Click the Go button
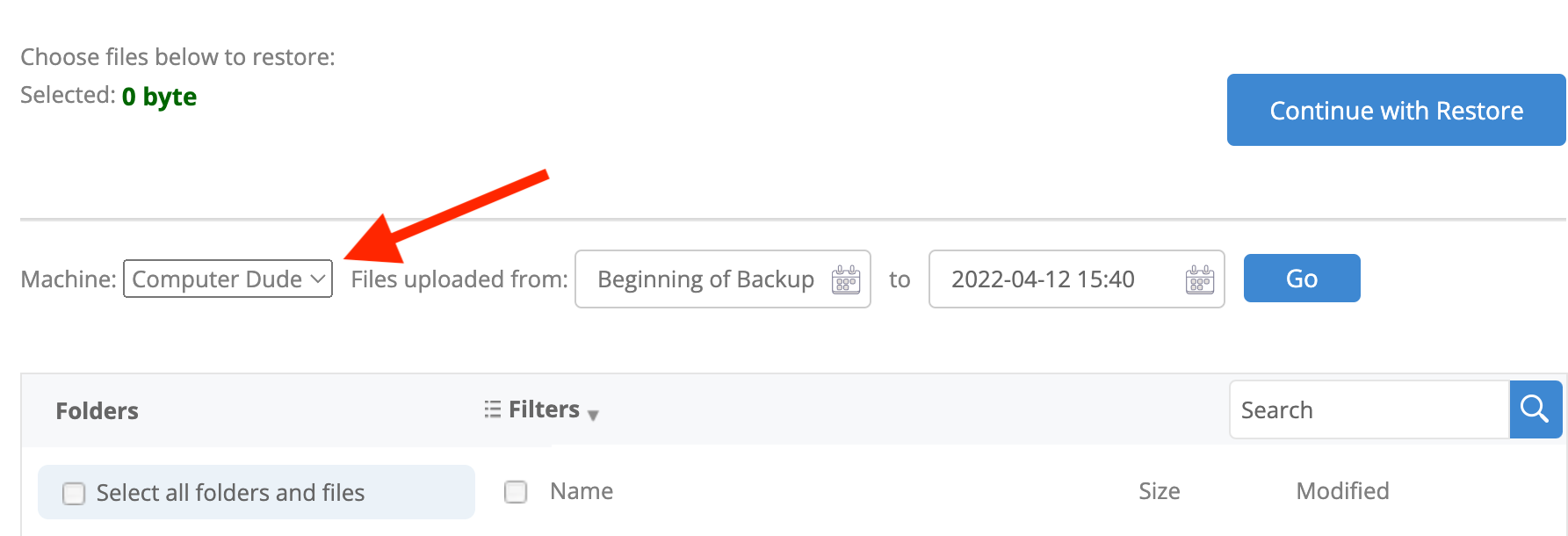This screenshot has height=536, width=1568. (1302, 279)
